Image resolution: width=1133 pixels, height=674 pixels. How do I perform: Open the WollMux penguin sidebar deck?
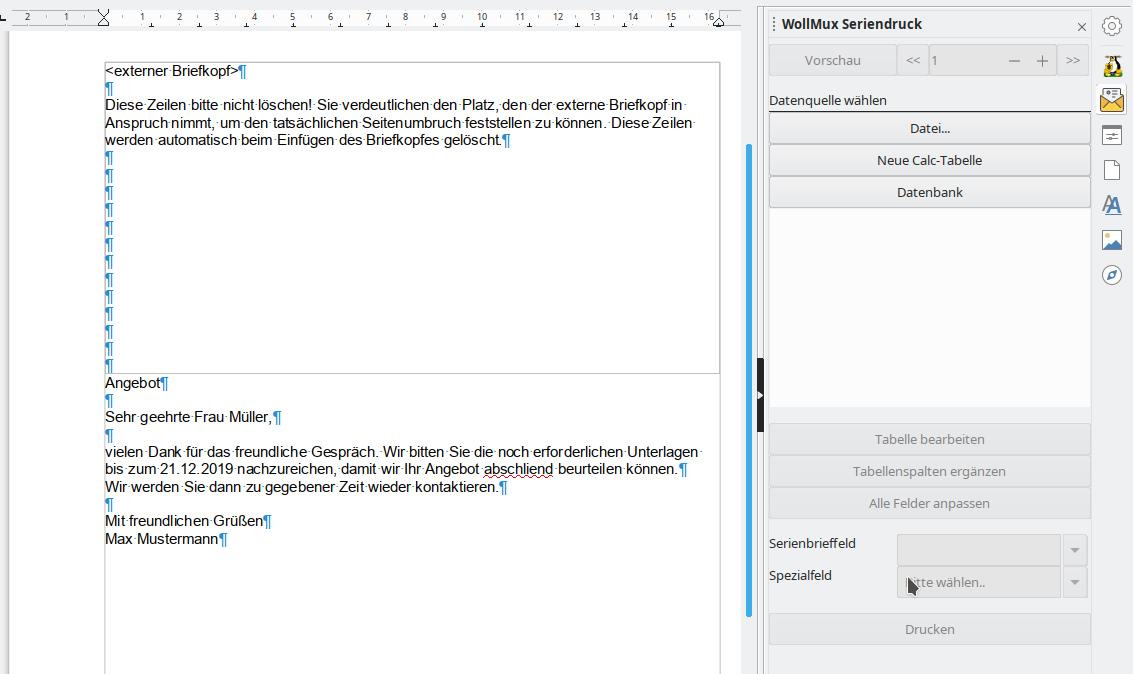1111,65
